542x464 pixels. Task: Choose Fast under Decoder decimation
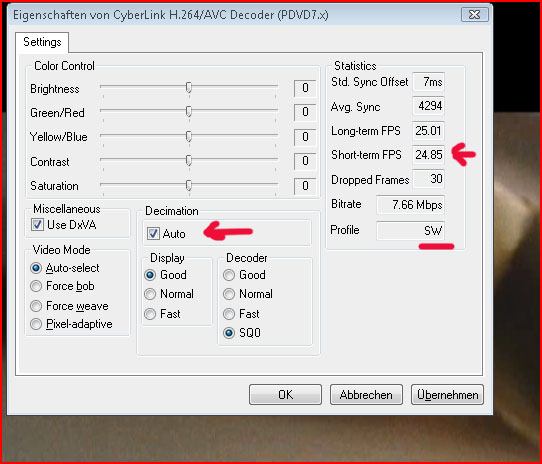coord(229,314)
